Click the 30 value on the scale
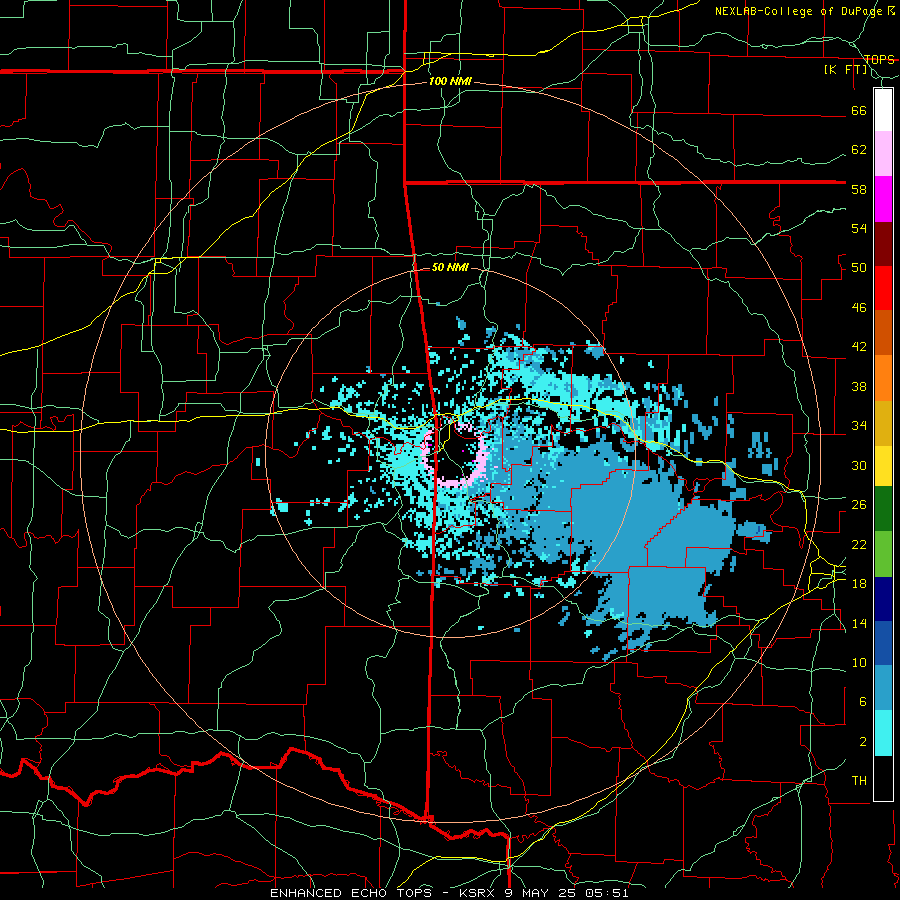 click(859, 465)
